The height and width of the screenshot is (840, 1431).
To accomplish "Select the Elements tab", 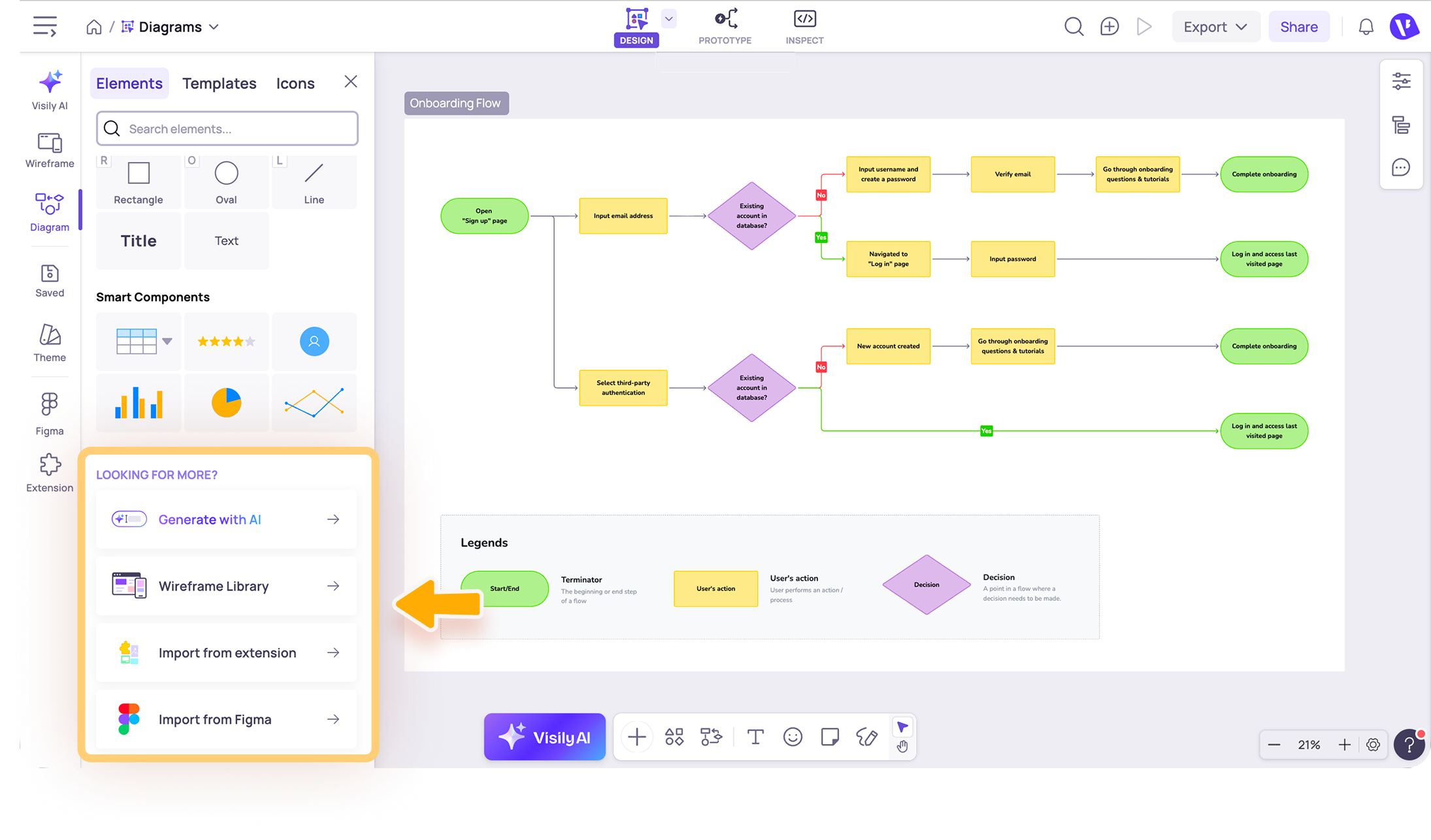I will 129,84.
